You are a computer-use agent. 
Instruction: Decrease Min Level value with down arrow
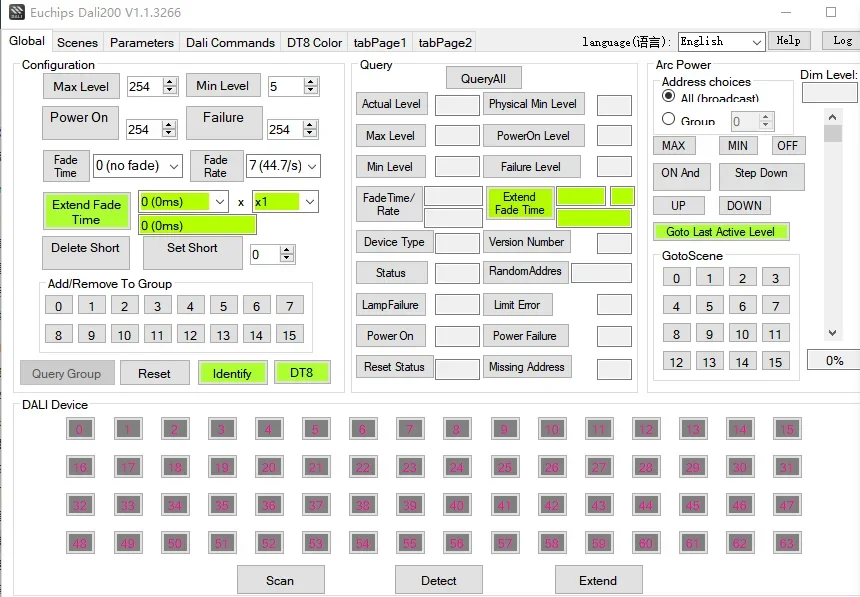pyautogui.click(x=311, y=90)
